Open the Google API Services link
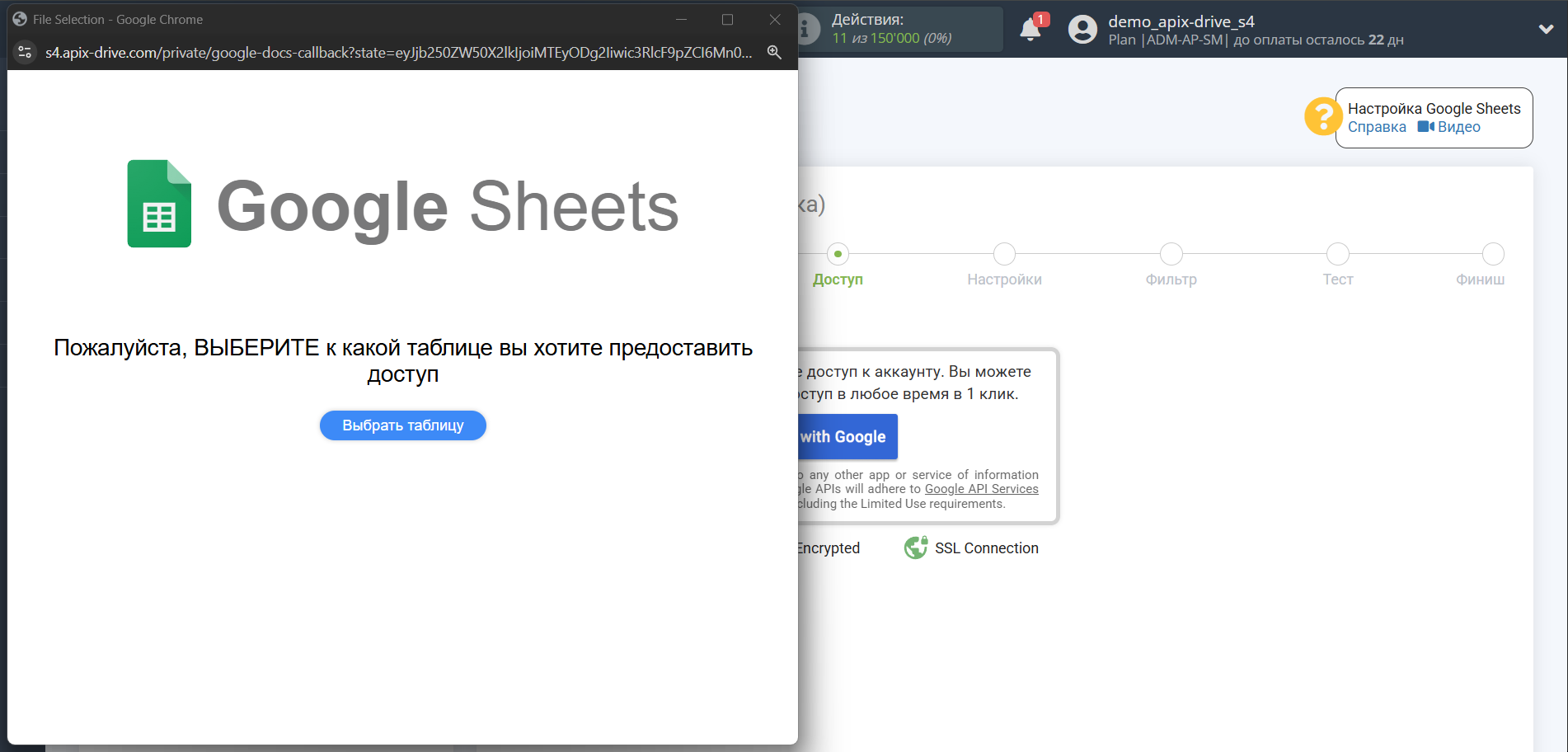1568x752 pixels. [x=981, y=488]
